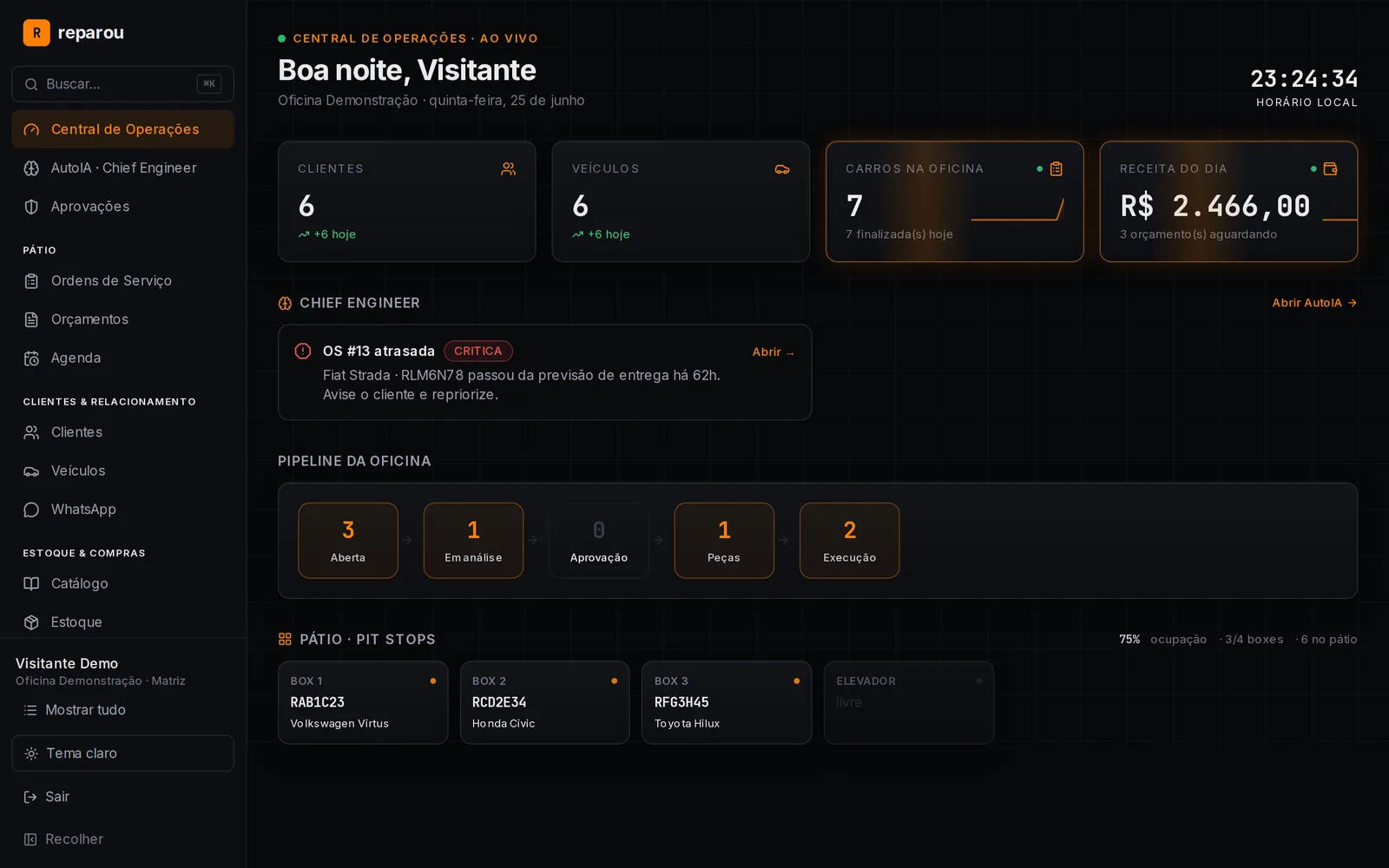Click the Veículos sidebar car icon

[x=31, y=471]
